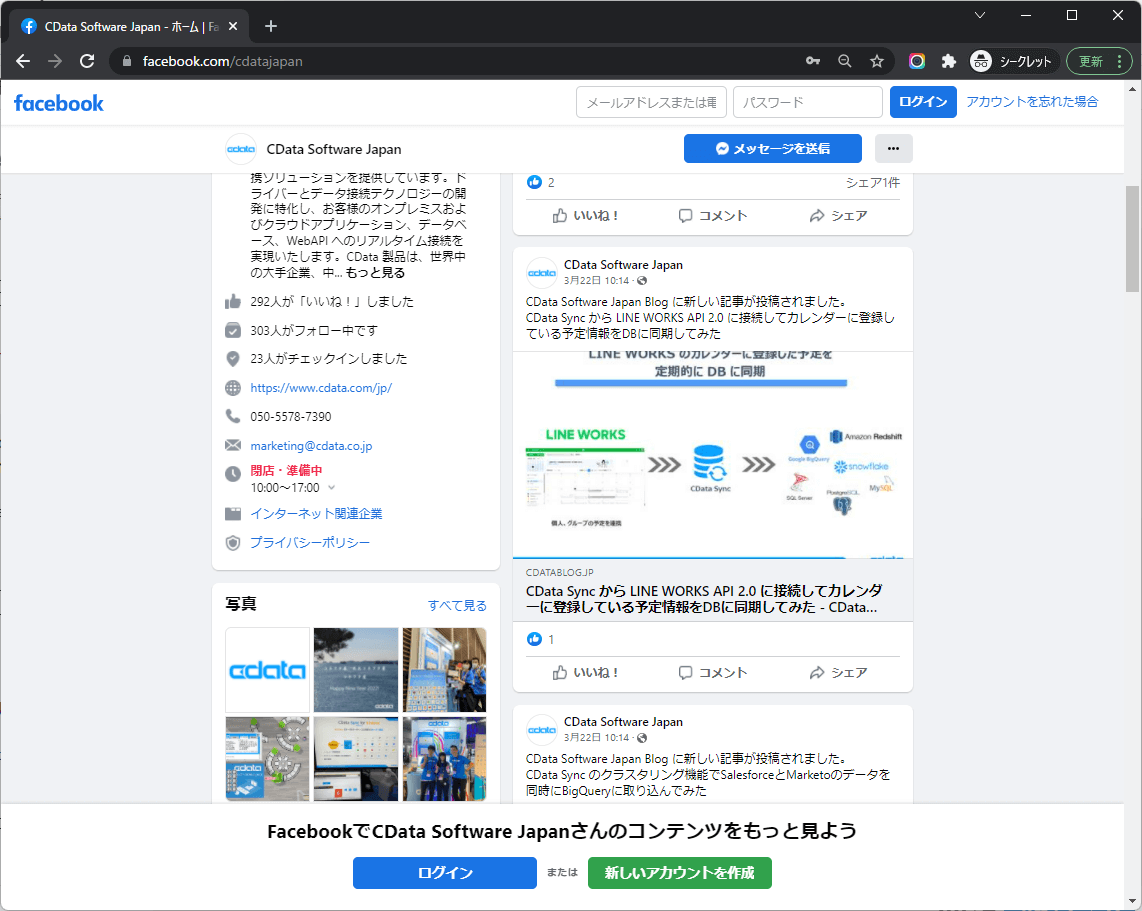
Task: Open top-right exhibition booth photo thumbnail
Action: [444, 670]
